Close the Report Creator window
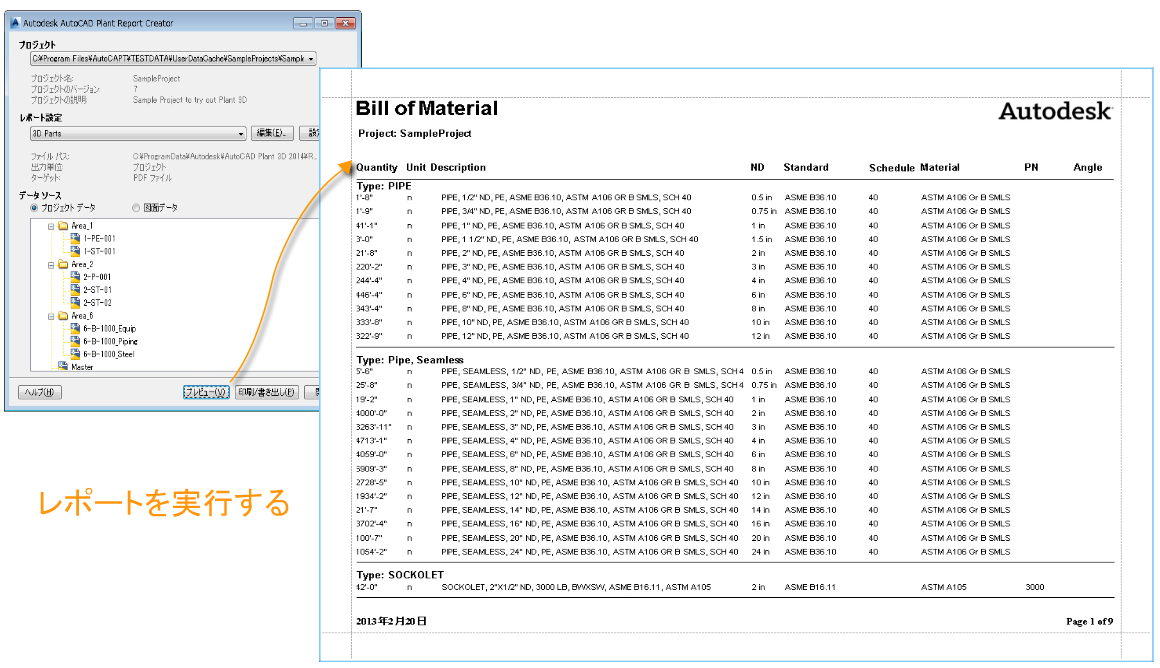 tap(345, 24)
